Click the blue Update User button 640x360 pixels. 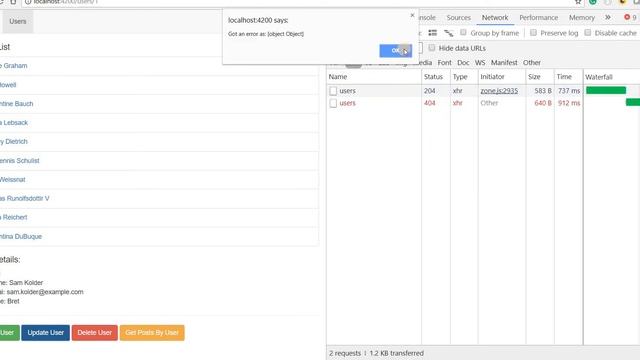(45, 333)
